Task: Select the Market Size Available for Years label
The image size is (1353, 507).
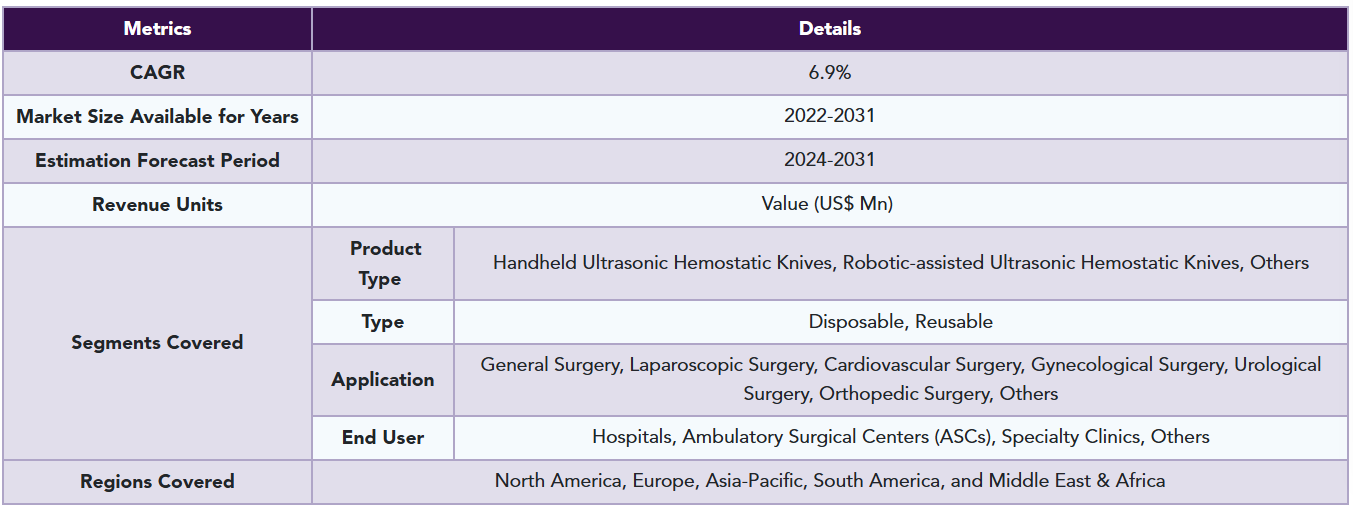Action: [x=157, y=117]
